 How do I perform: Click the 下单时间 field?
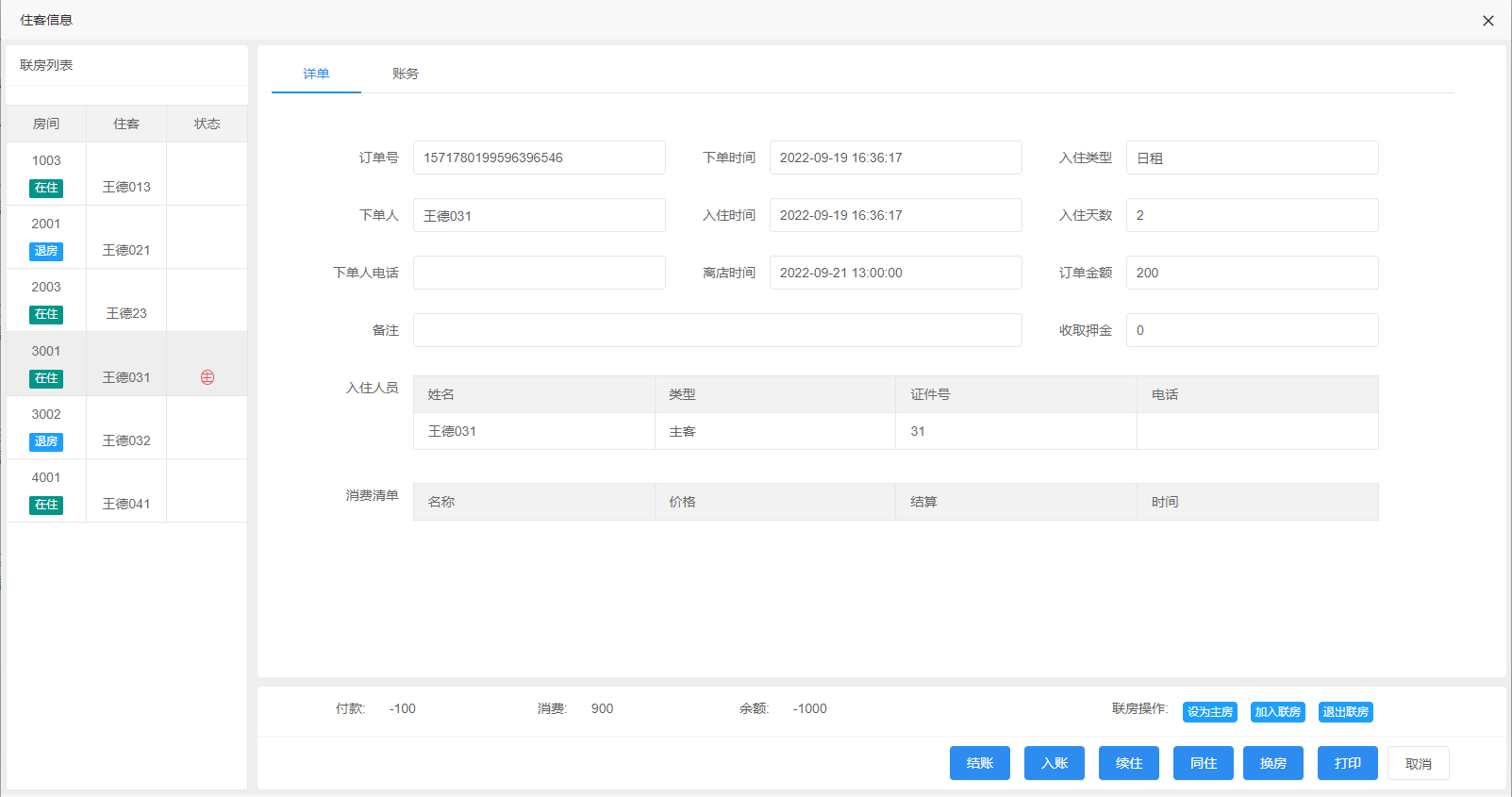tap(896, 158)
